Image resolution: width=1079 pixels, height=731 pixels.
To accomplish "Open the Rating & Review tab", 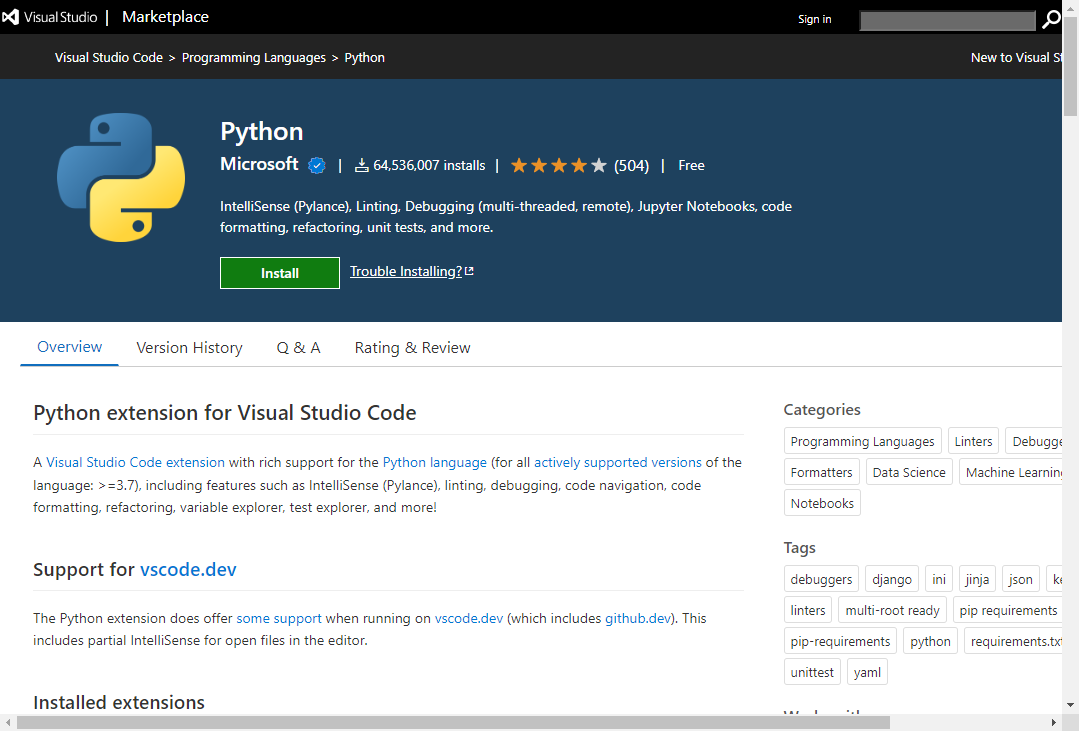I will pos(413,348).
